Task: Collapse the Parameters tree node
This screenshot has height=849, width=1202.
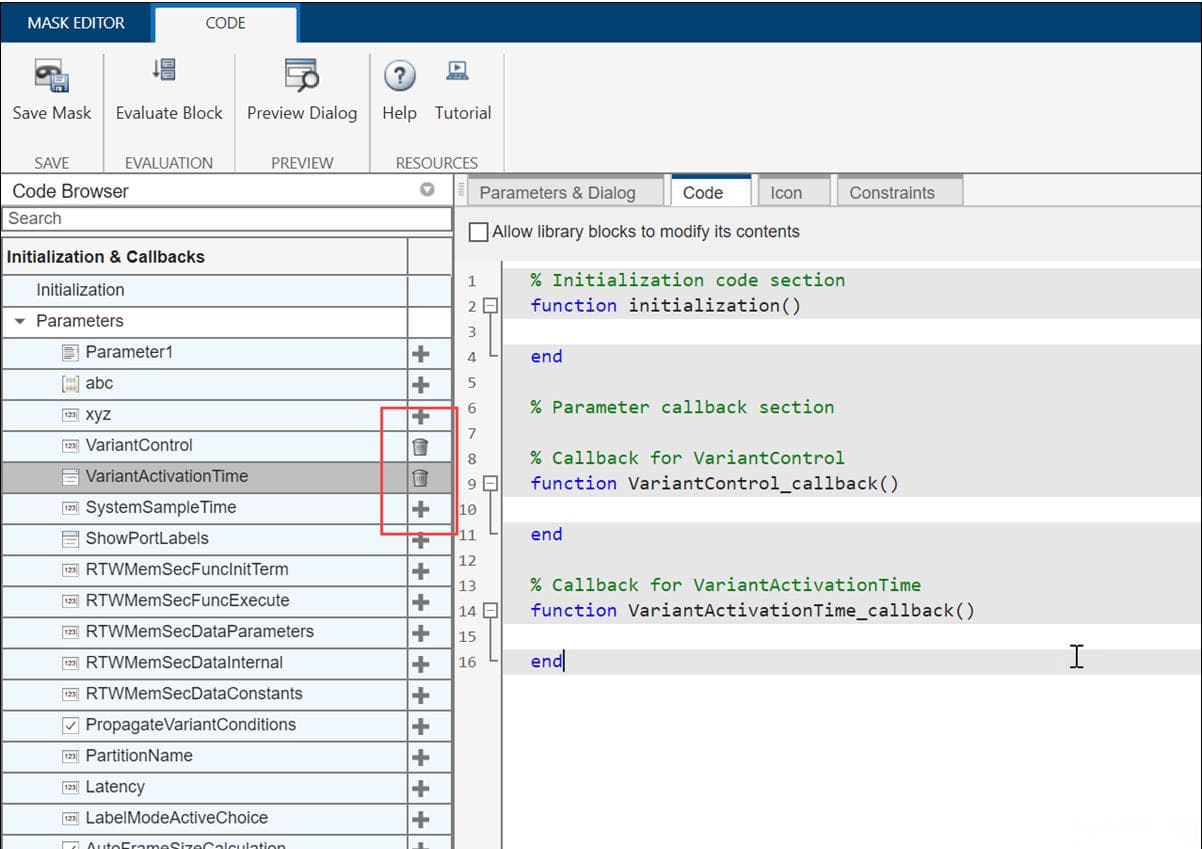Action: coord(19,321)
